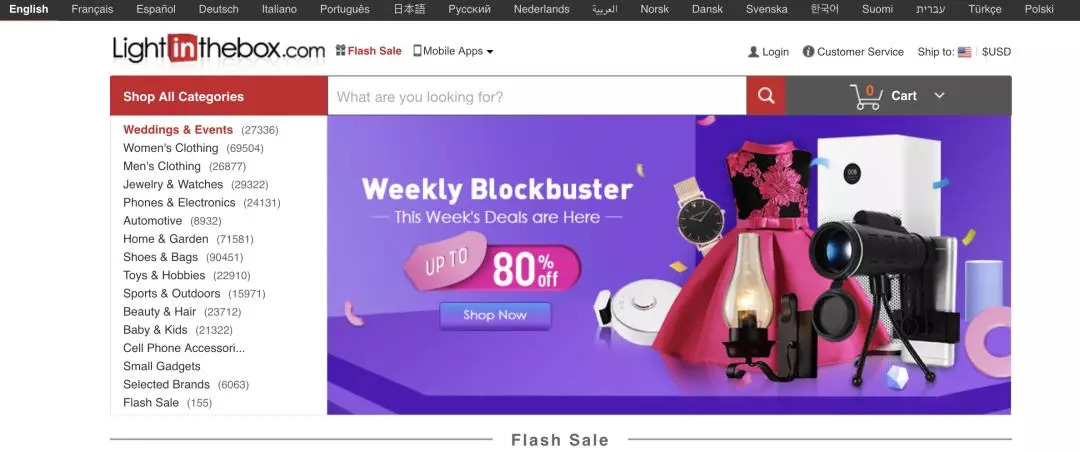Open Toys & Hobbies category
The height and width of the screenshot is (452, 1080).
(164, 275)
